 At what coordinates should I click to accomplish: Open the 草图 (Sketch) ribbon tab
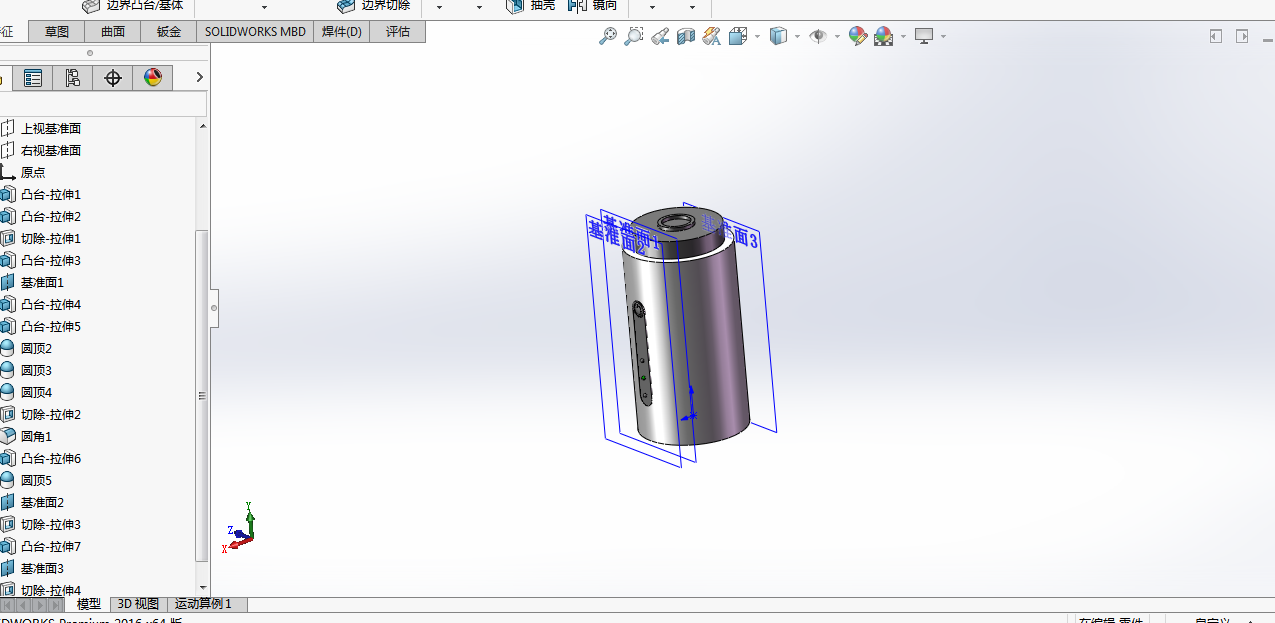click(57, 32)
